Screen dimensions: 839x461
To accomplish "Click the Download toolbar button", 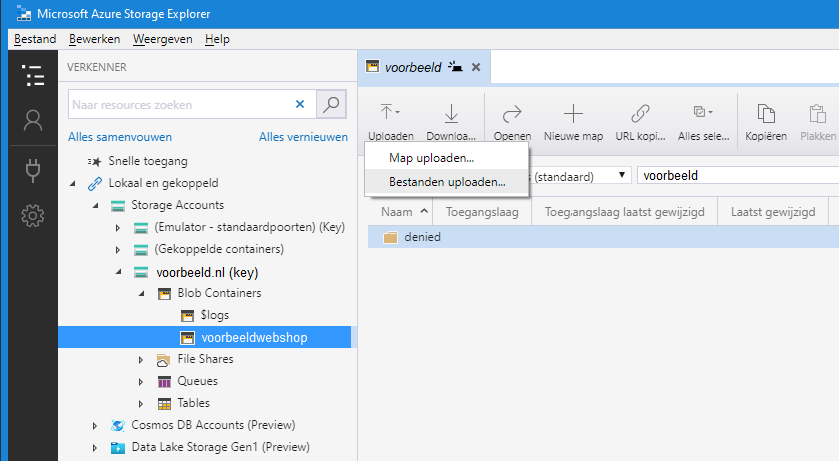I will 451,122.
